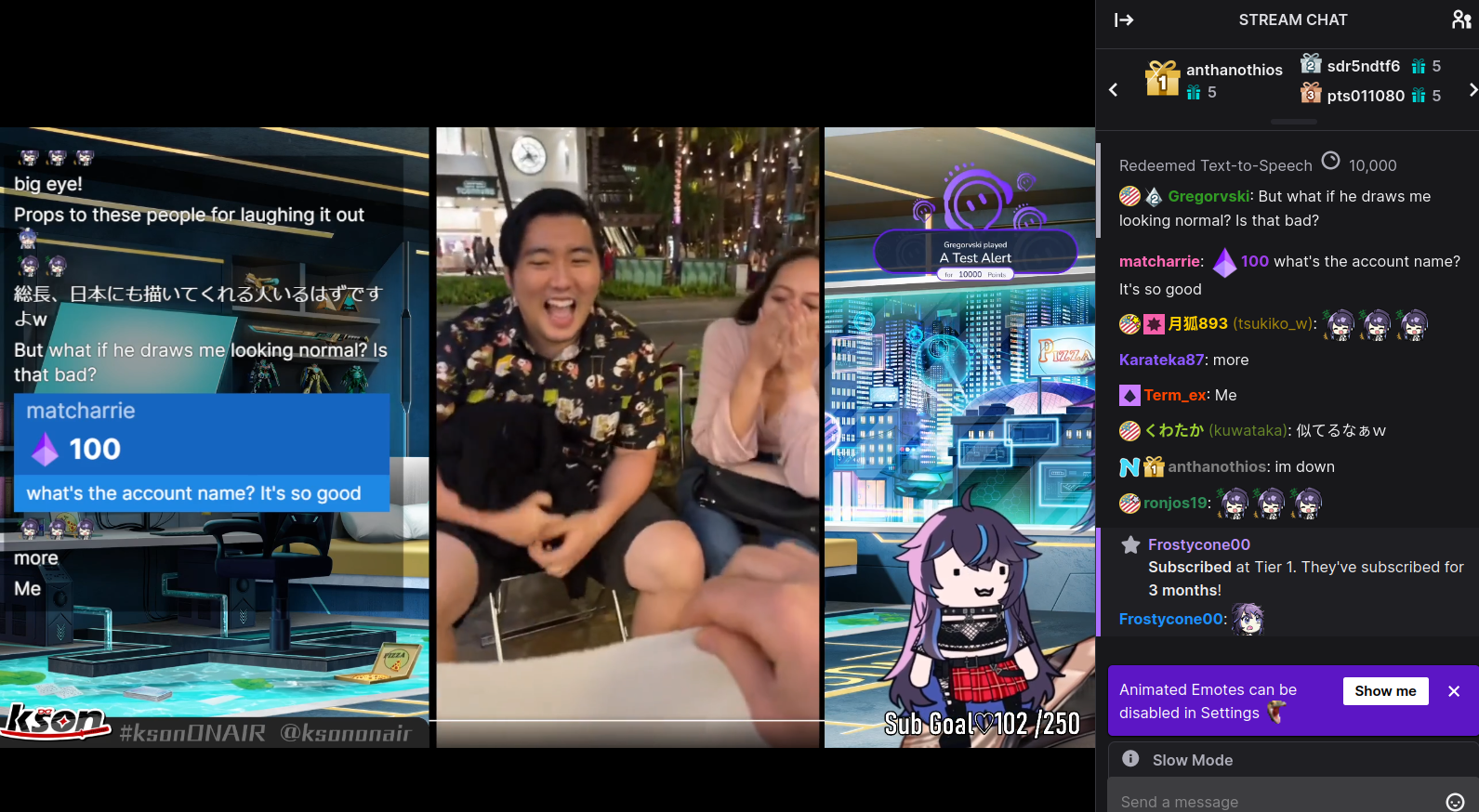
Task: Click the video stream player
Action: pyautogui.click(x=548, y=437)
